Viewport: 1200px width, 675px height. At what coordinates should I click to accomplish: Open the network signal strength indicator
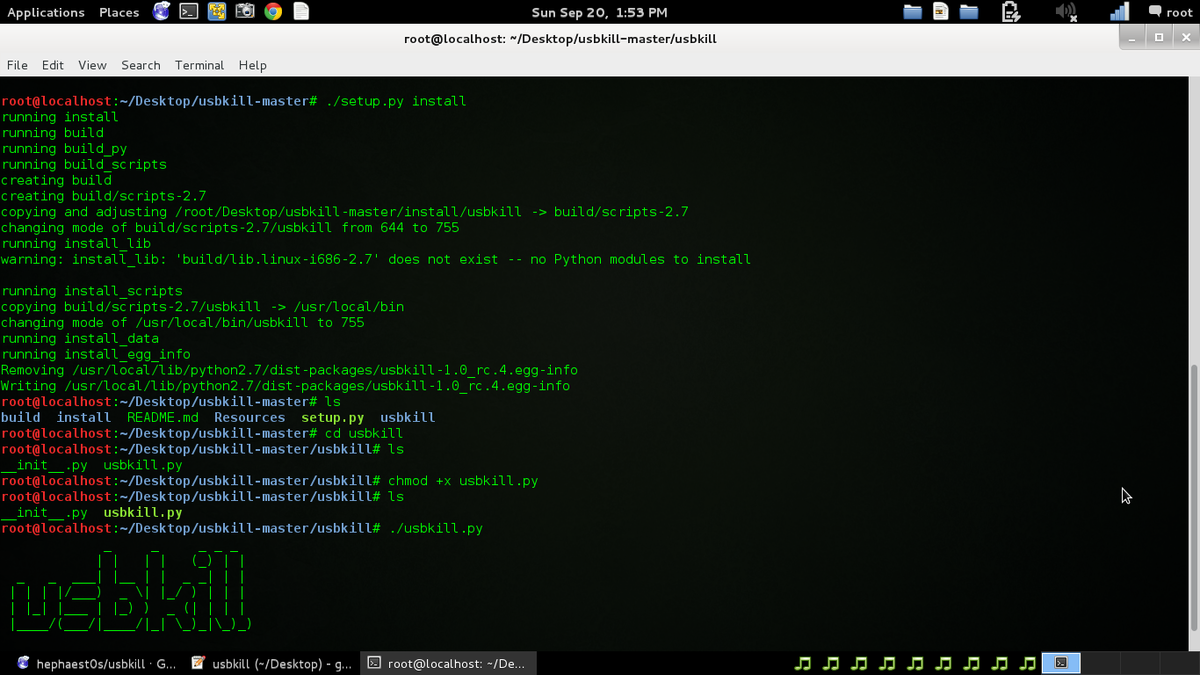[x=1119, y=12]
